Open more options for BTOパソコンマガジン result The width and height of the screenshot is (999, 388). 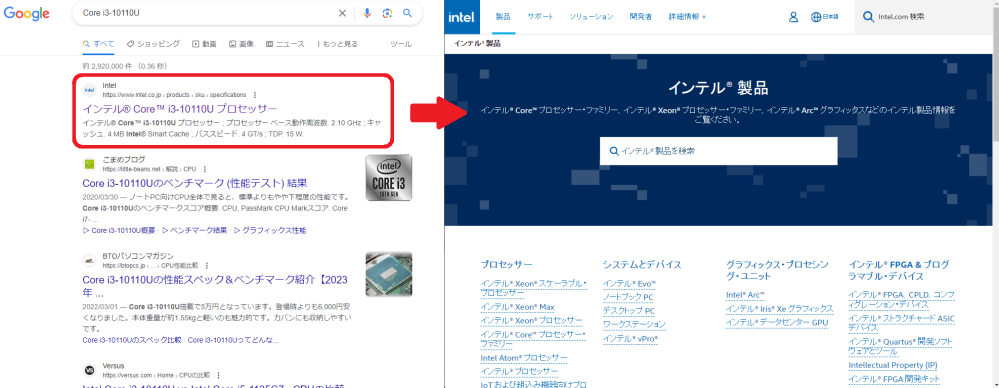click(x=206, y=265)
